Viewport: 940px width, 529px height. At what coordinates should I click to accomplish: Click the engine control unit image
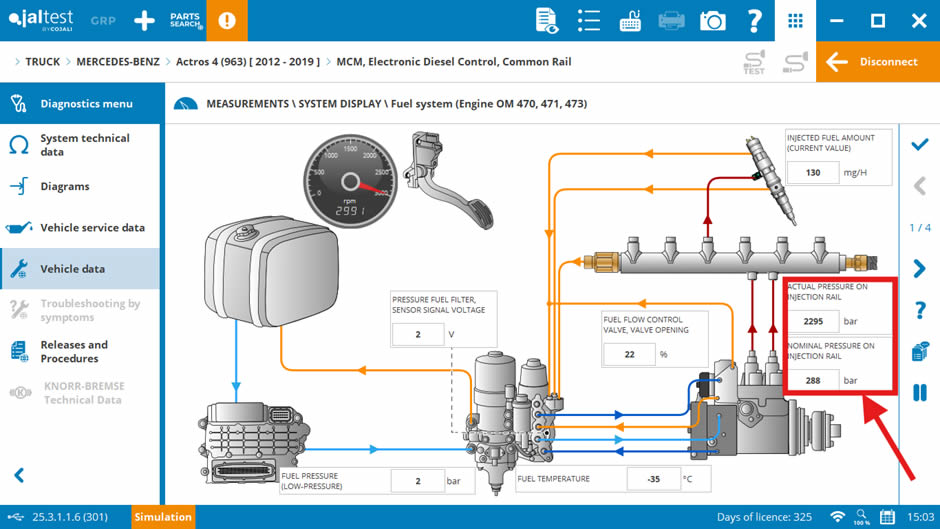[252, 443]
